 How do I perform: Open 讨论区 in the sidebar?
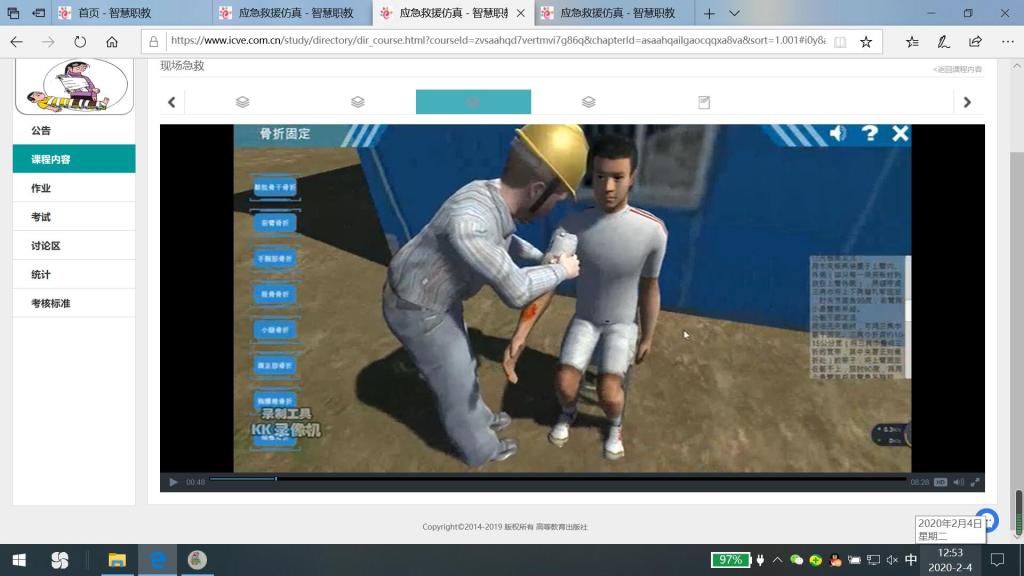(74, 246)
